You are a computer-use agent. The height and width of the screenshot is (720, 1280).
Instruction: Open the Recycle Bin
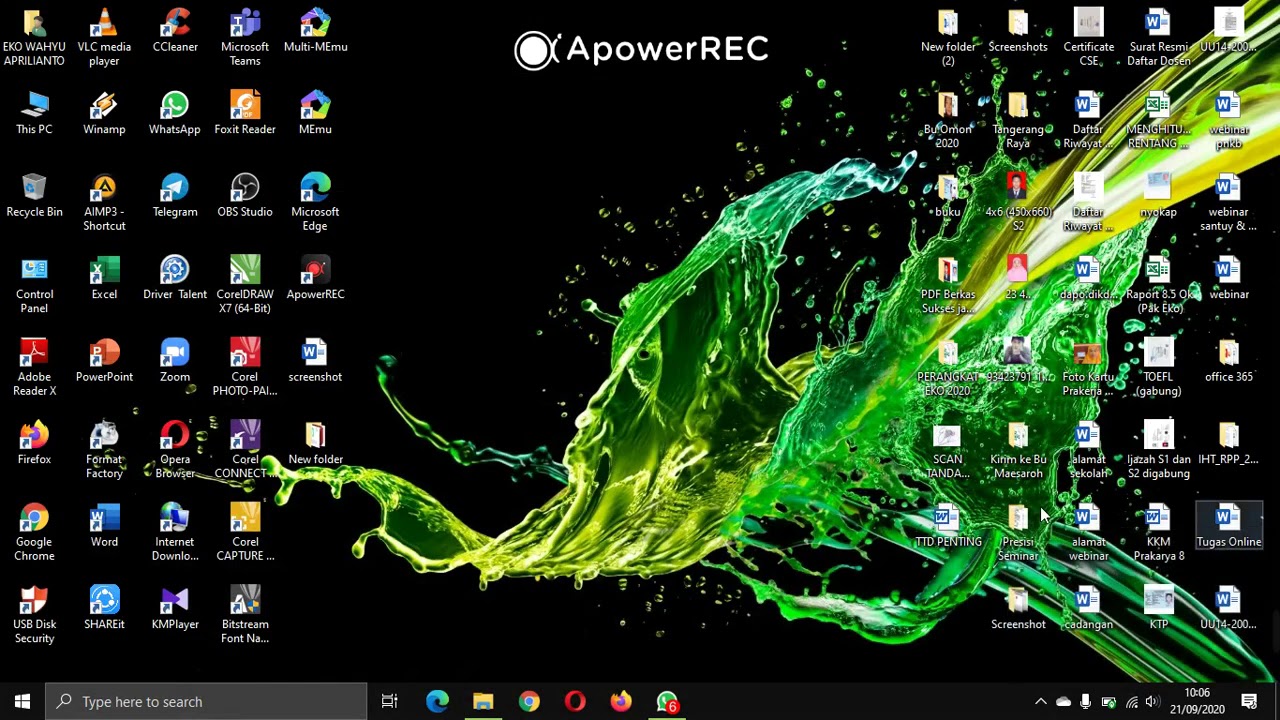[34, 195]
